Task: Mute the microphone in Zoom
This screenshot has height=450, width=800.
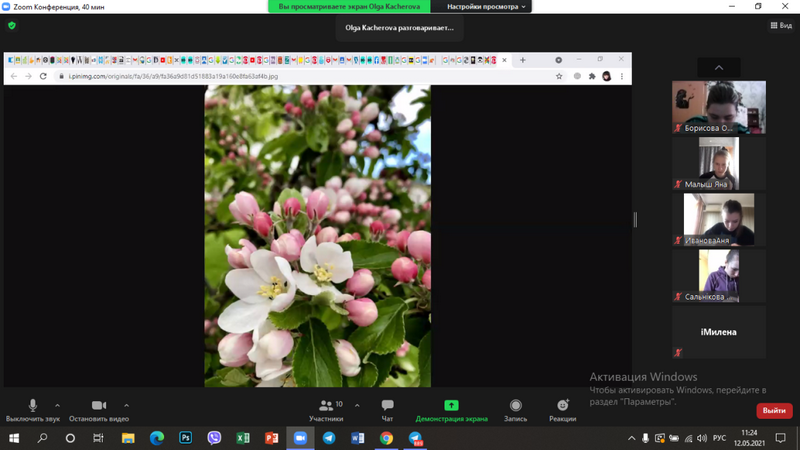Action: click(x=33, y=411)
